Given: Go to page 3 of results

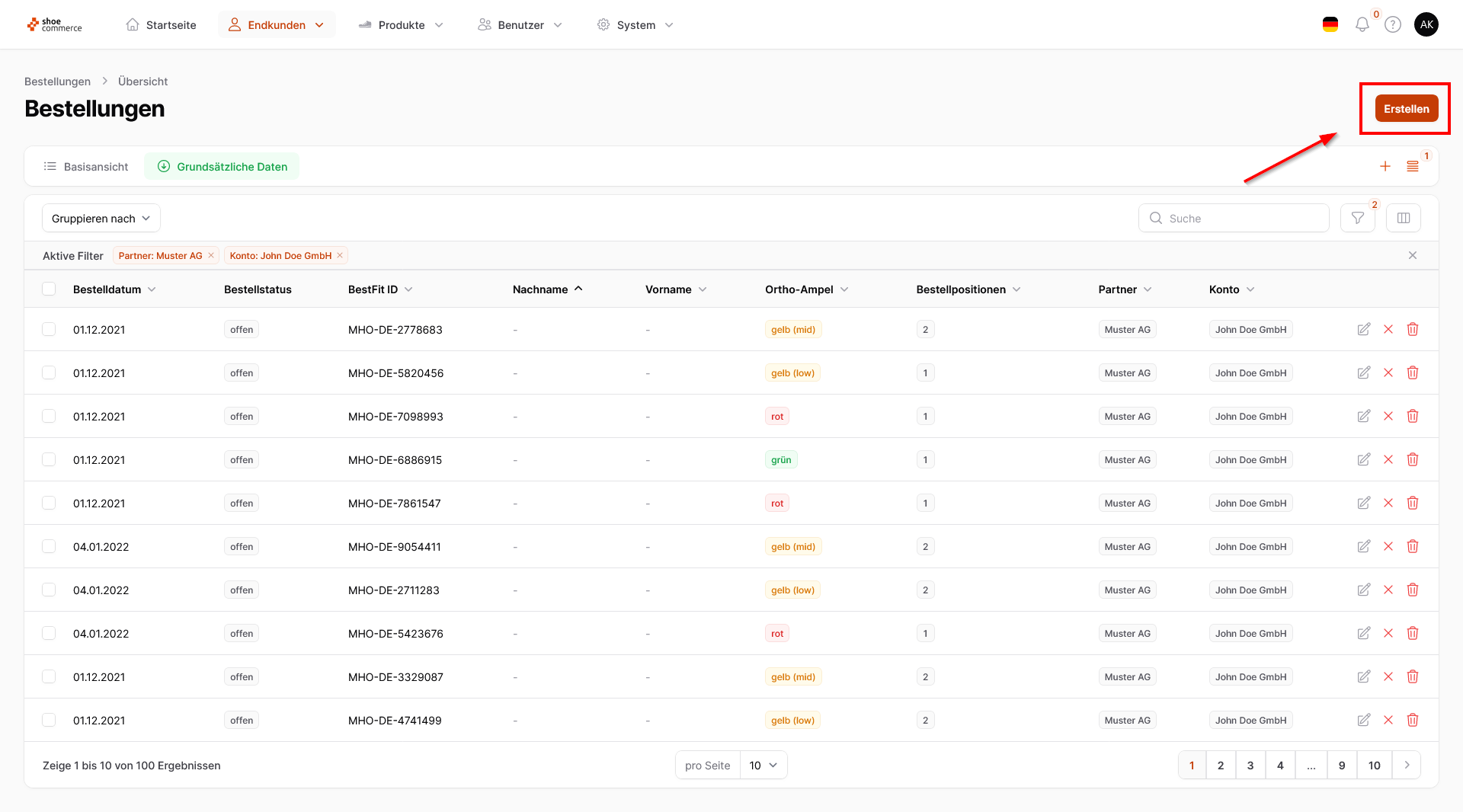Looking at the screenshot, I should (x=1250, y=766).
